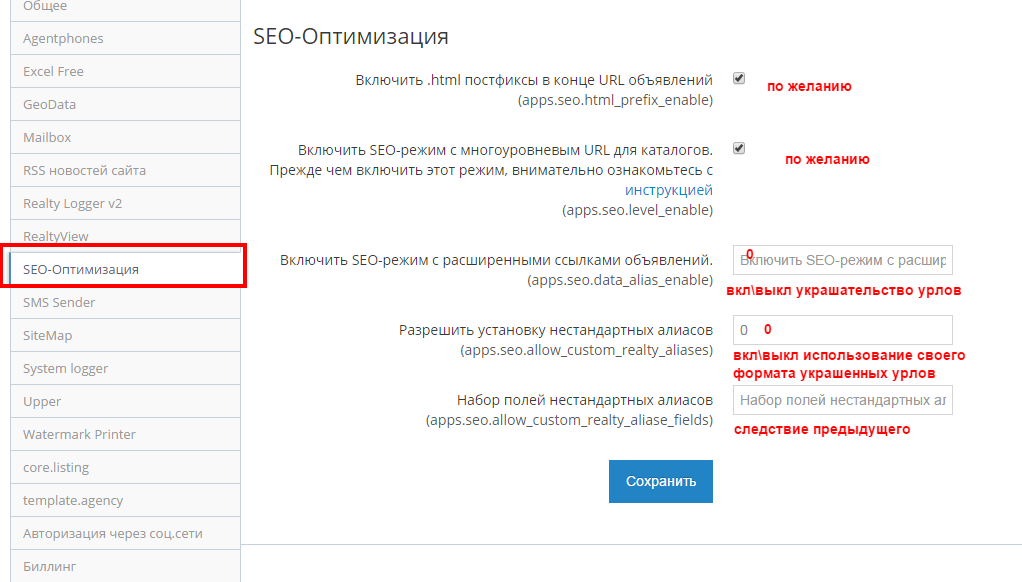Open the Agentphones settings section
Screen dimensions: 1022x582
(x=125, y=38)
